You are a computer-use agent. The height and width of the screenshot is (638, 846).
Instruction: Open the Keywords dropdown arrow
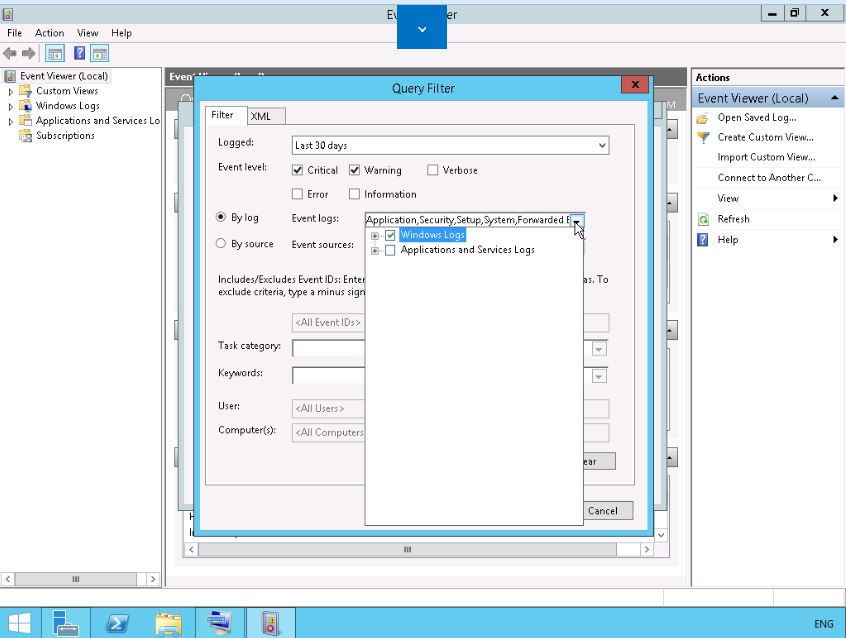(x=599, y=376)
